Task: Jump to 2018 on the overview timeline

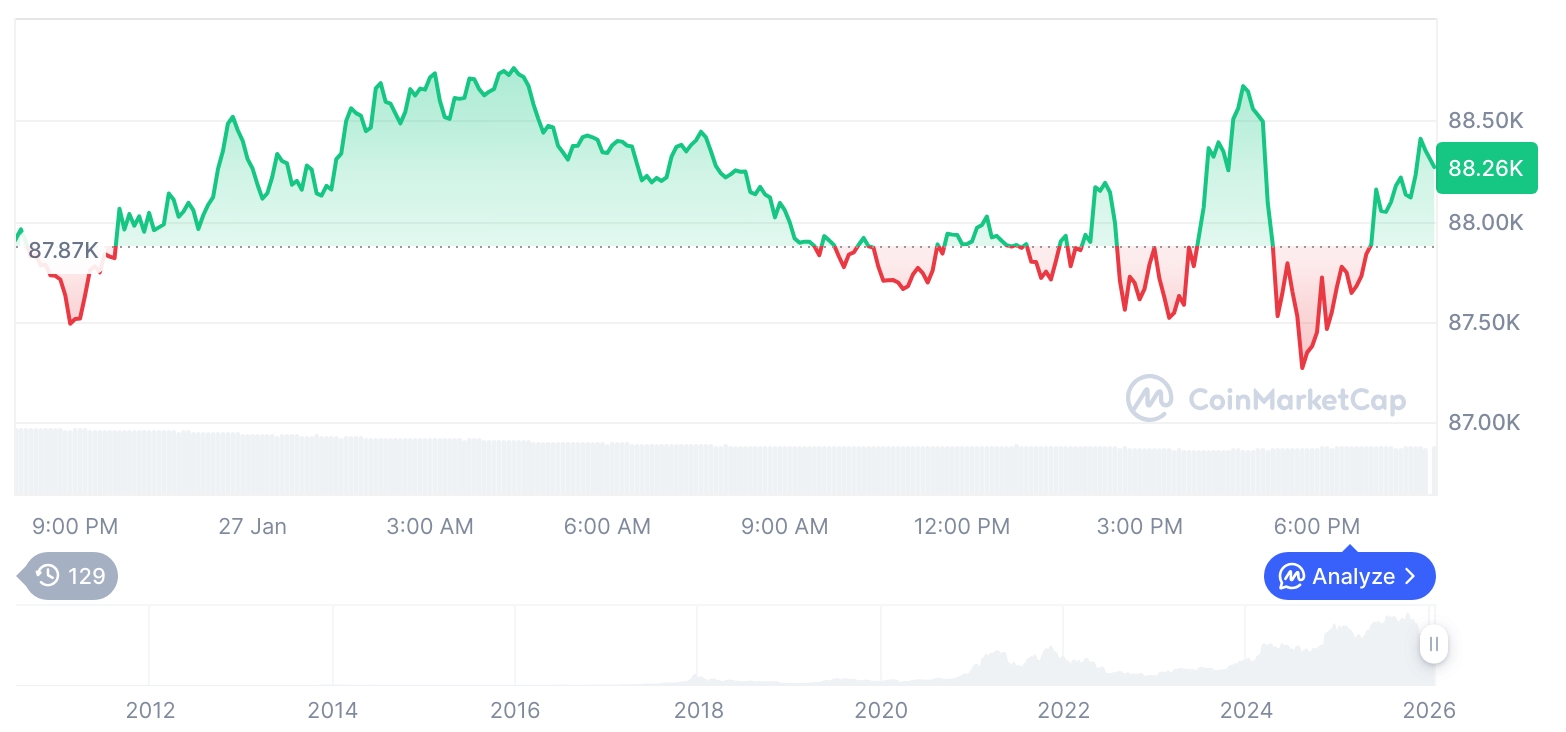Action: point(698,711)
